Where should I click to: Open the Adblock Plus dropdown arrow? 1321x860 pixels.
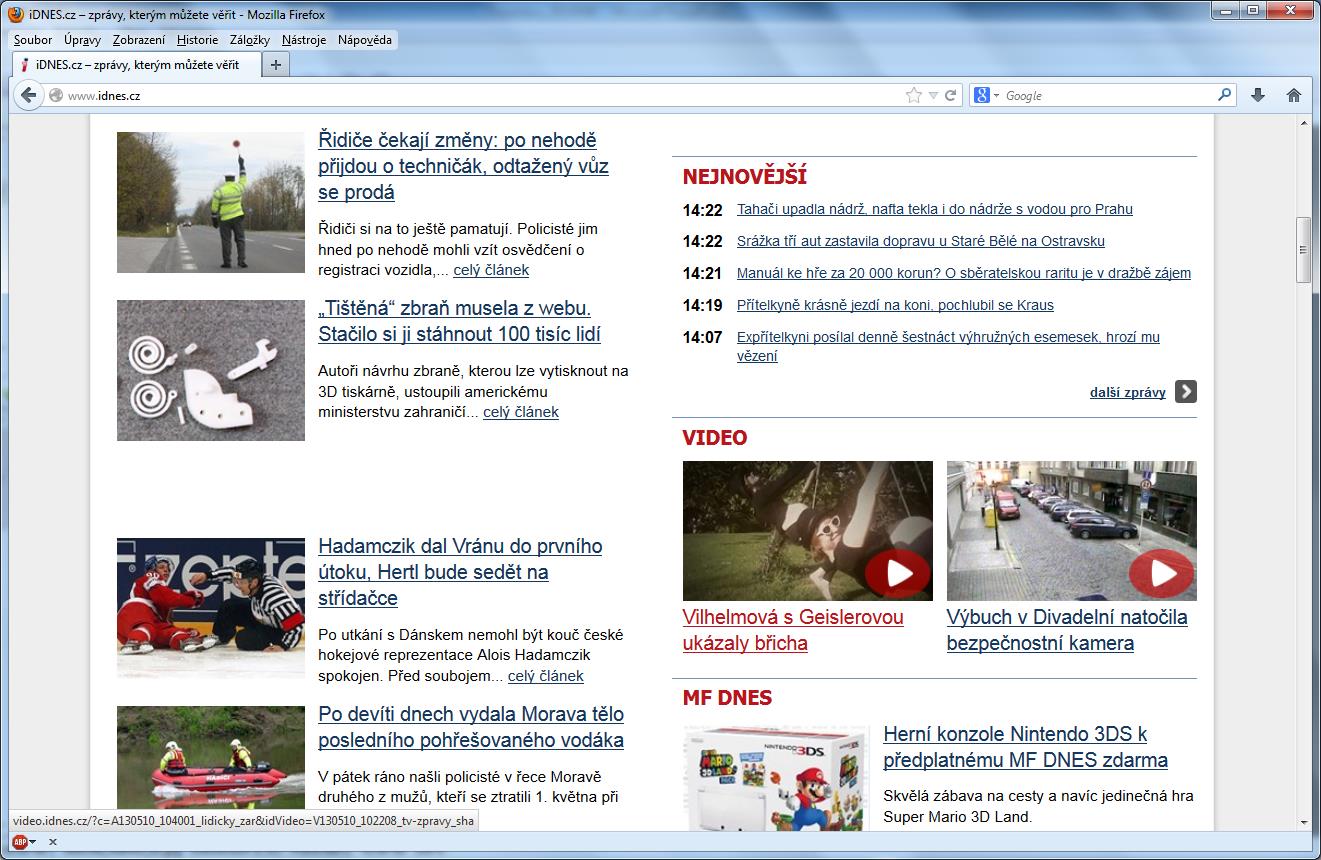[x=33, y=842]
